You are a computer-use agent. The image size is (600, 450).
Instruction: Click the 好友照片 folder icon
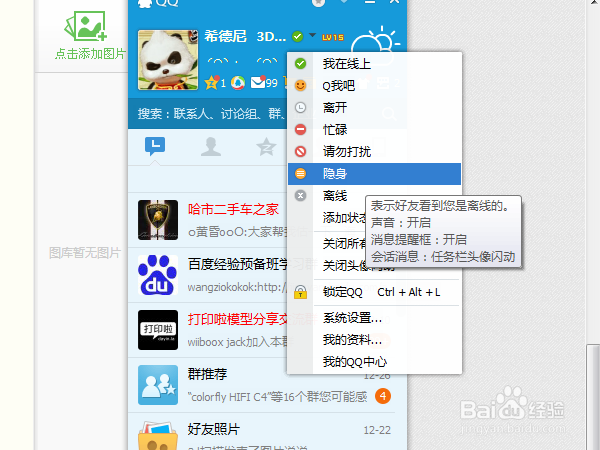(158, 435)
